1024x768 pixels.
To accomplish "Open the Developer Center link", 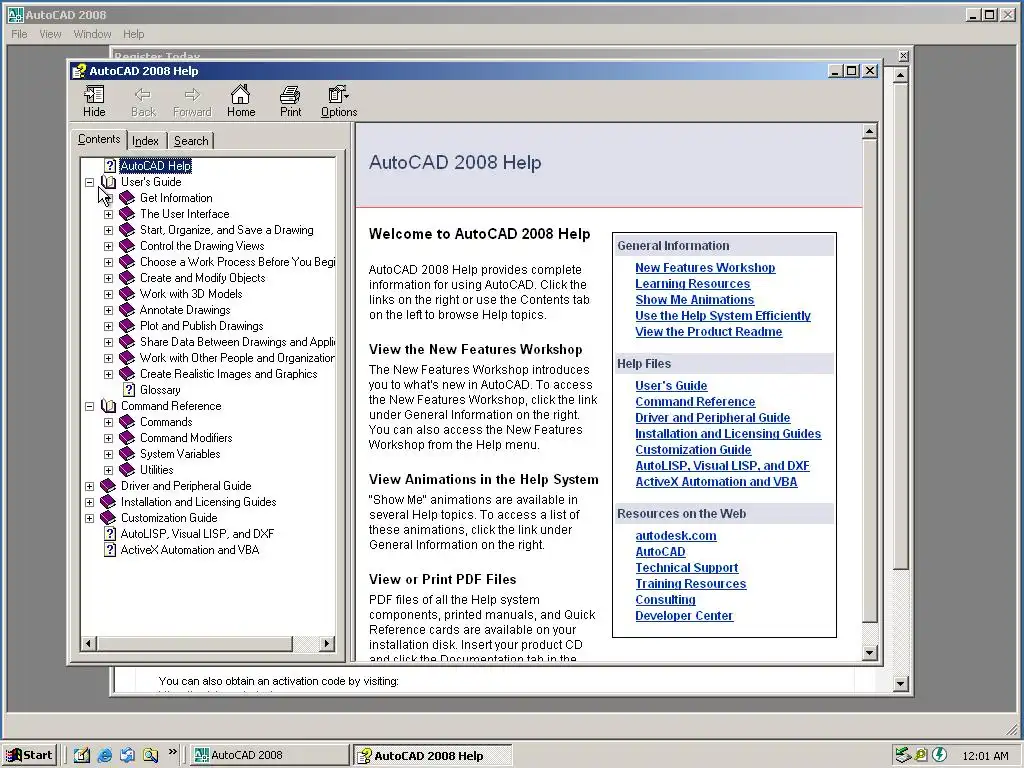I will pyautogui.click(x=684, y=616).
